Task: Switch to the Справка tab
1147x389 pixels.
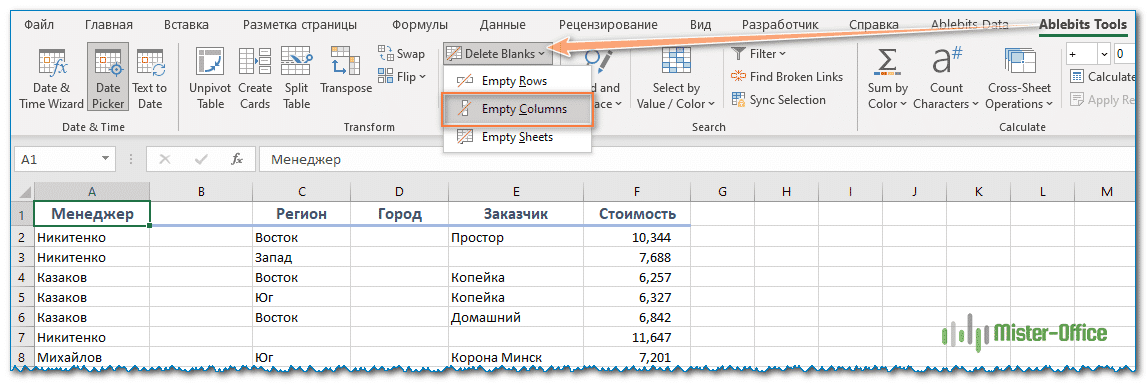Action: coord(873,24)
